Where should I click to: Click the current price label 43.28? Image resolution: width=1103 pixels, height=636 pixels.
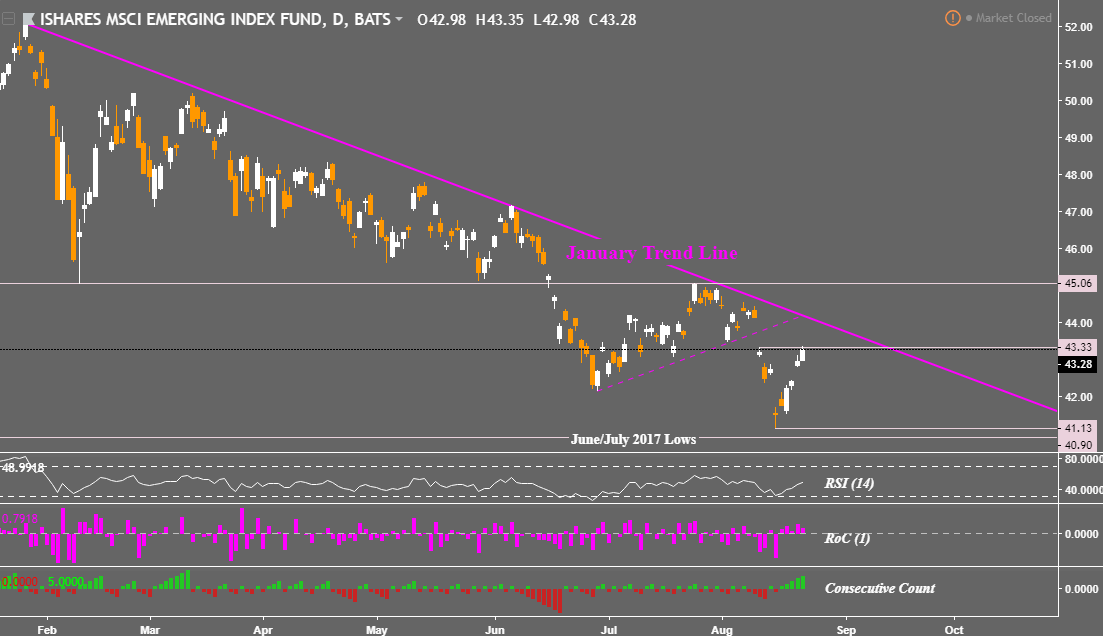tap(1078, 364)
